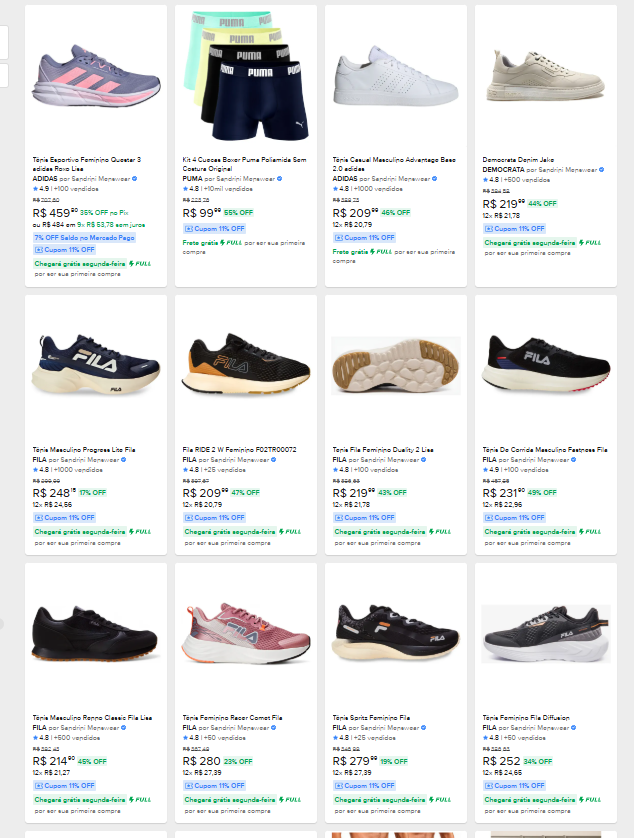Click verified badge on Adidas Questar listing
The height and width of the screenshot is (838, 634).
pyautogui.click(x=134, y=178)
